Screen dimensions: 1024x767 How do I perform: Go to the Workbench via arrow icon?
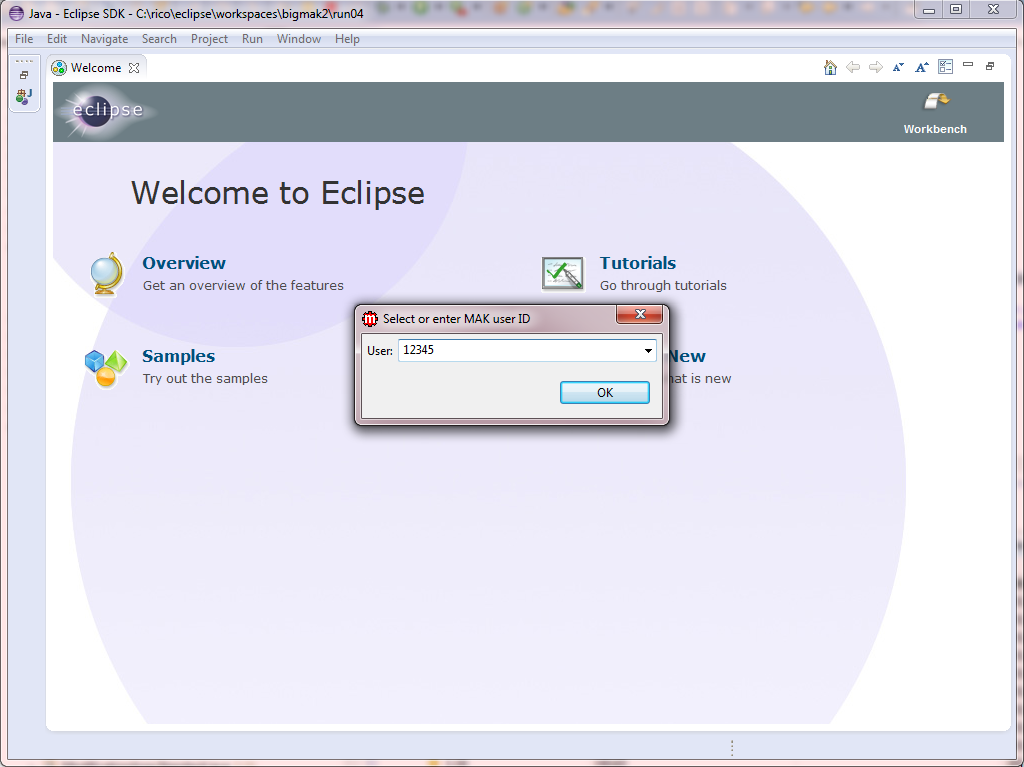935,102
